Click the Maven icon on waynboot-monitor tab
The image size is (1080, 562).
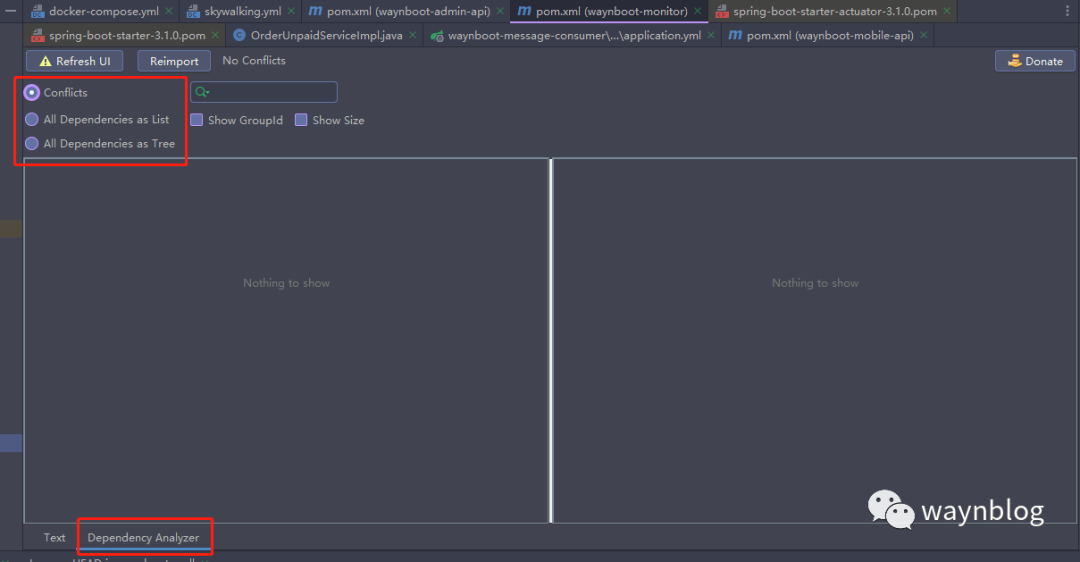click(524, 11)
